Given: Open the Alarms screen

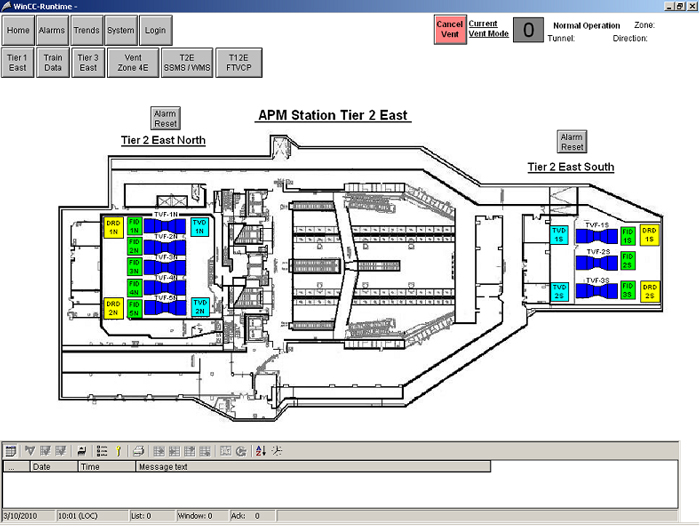Looking at the screenshot, I should tap(52, 31).
